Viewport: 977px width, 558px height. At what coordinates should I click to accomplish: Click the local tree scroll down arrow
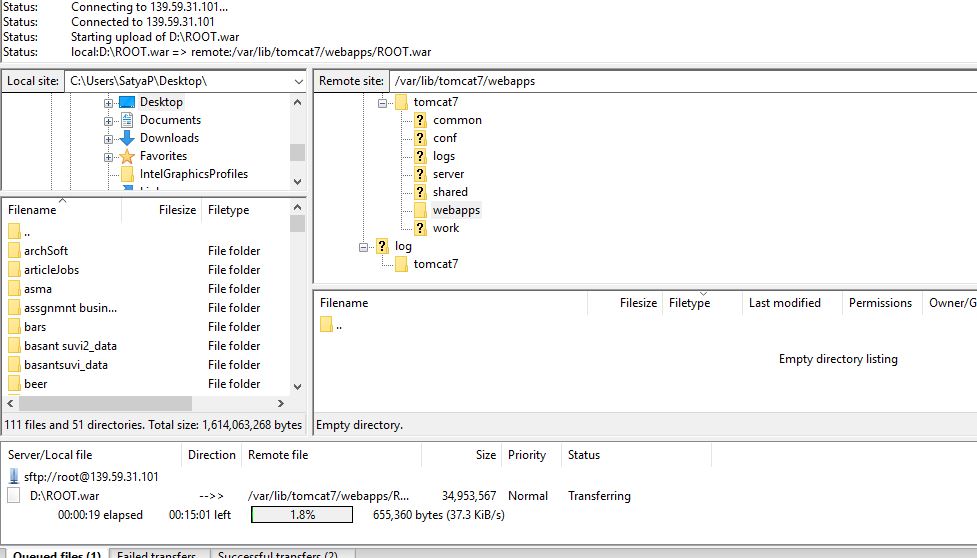(x=297, y=182)
